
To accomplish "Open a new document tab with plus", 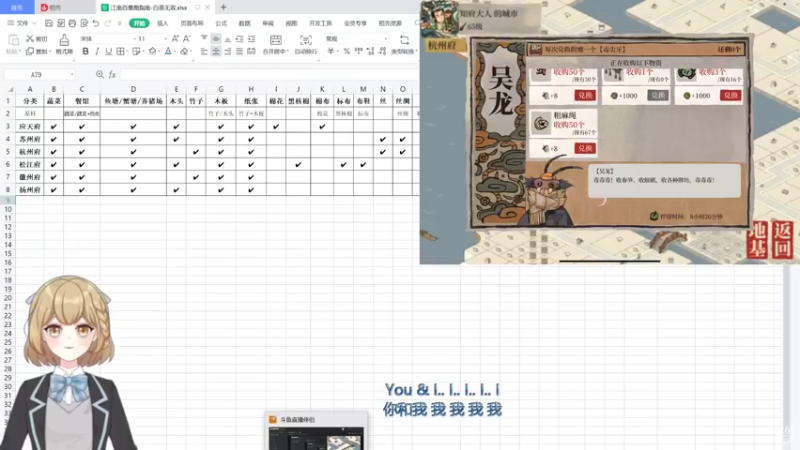I will coord(223,7).
